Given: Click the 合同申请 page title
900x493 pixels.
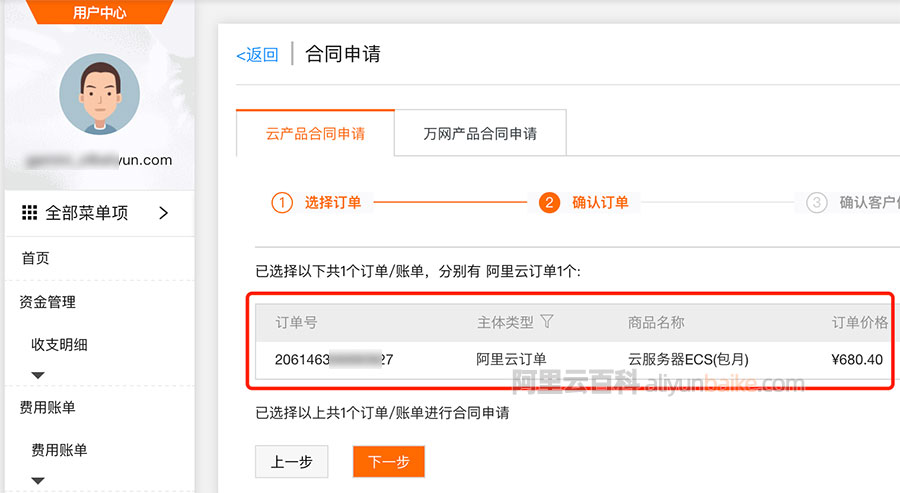Looking at the screenshot, I should click(343, 54).
